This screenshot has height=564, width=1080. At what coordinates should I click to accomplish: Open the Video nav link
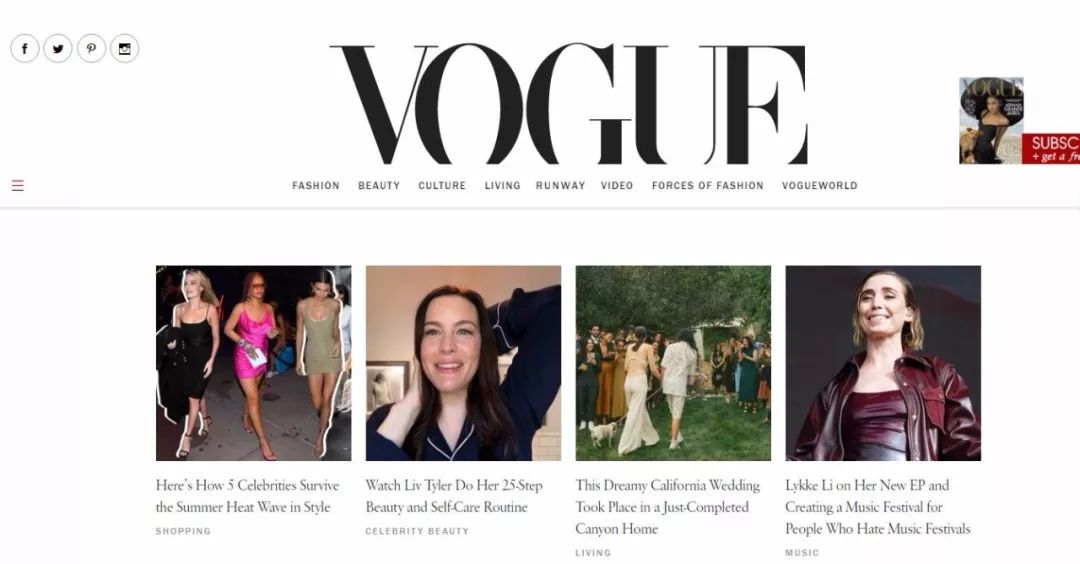point(616,185)
